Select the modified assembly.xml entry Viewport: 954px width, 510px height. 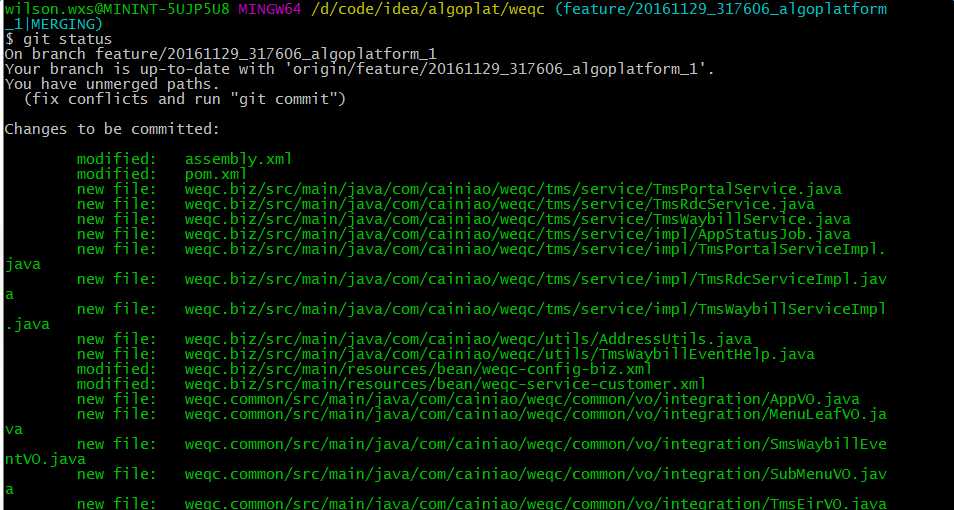pos(184,159)
